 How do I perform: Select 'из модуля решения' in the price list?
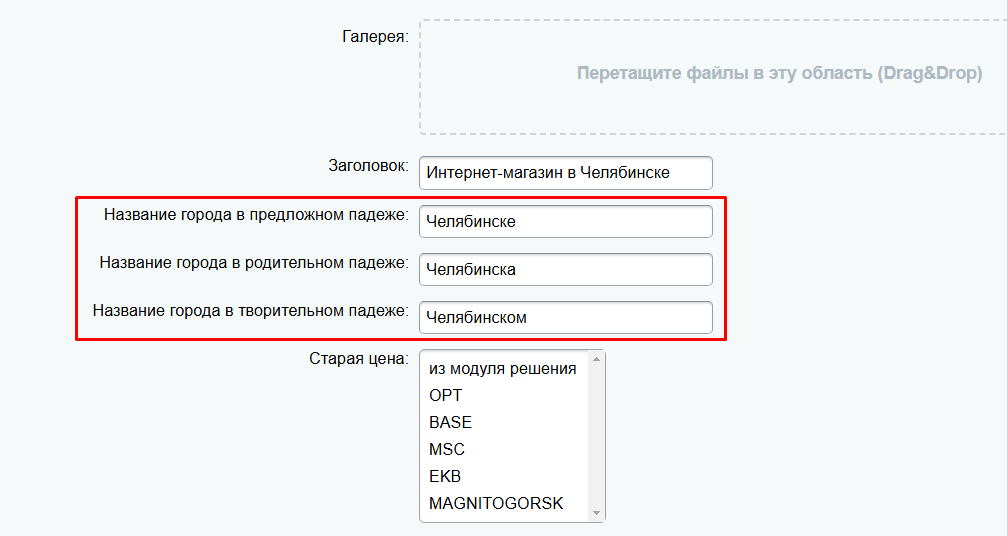pos(504,368)
